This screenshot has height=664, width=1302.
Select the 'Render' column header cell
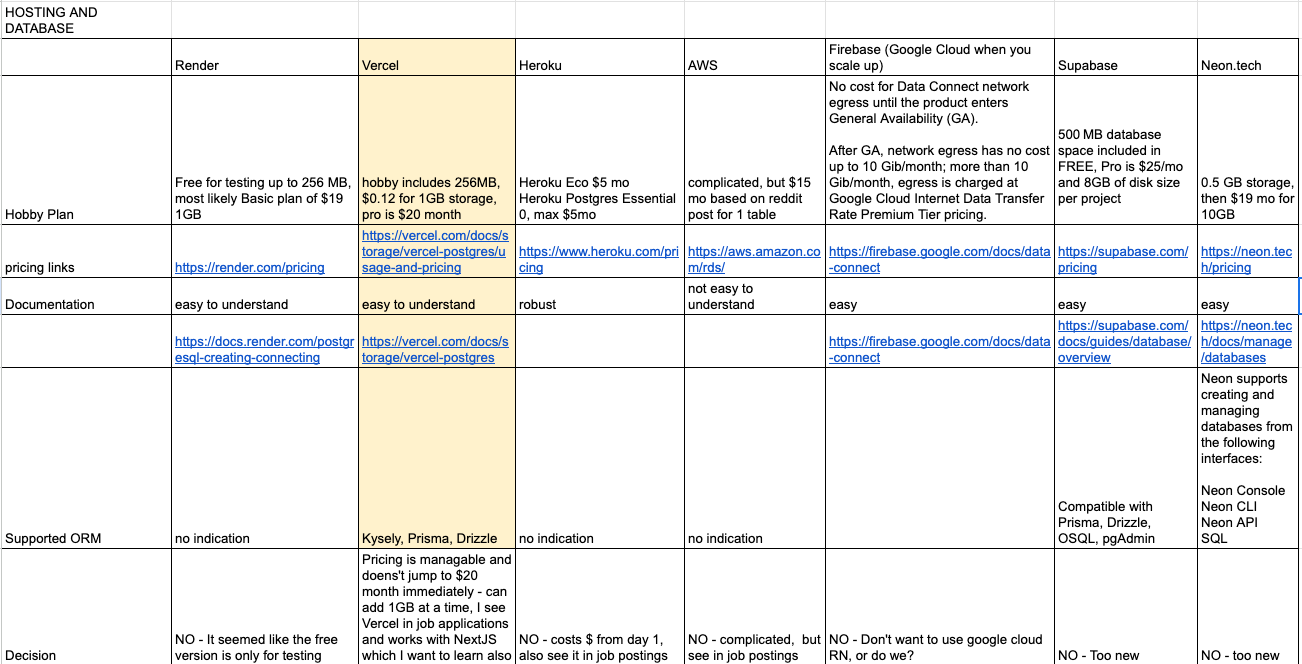[264, 58]
